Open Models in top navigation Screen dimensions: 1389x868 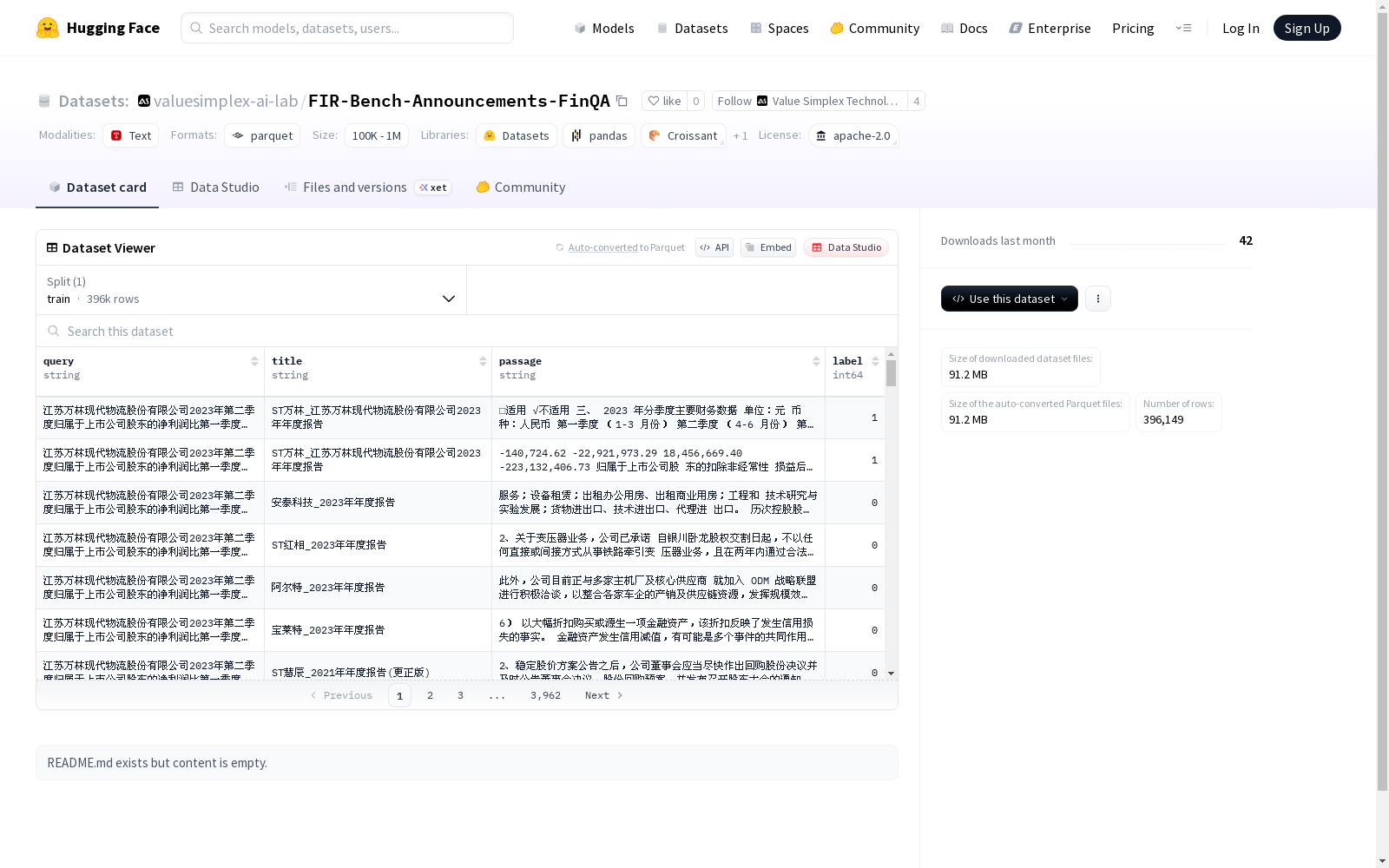pos(604,28)
